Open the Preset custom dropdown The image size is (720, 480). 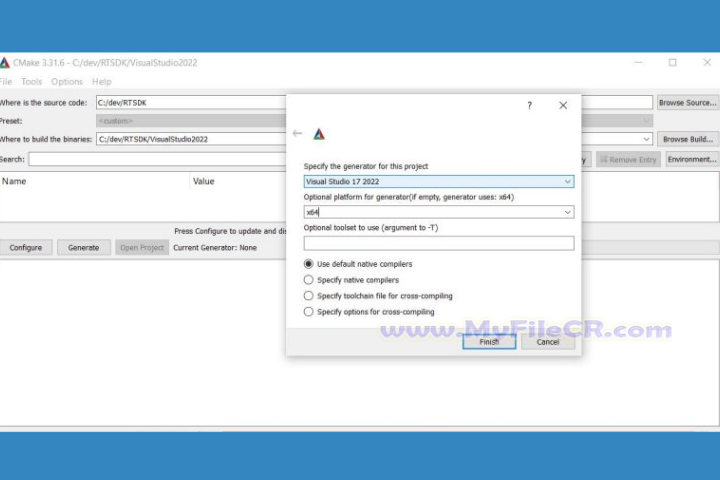[647, 121]
